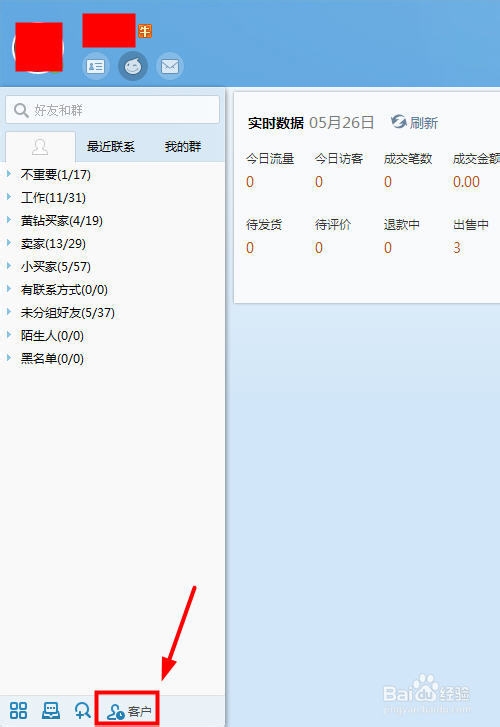Click the 05月26日 date text
This screenshot has height=727, width=500.
pos(342,122)
